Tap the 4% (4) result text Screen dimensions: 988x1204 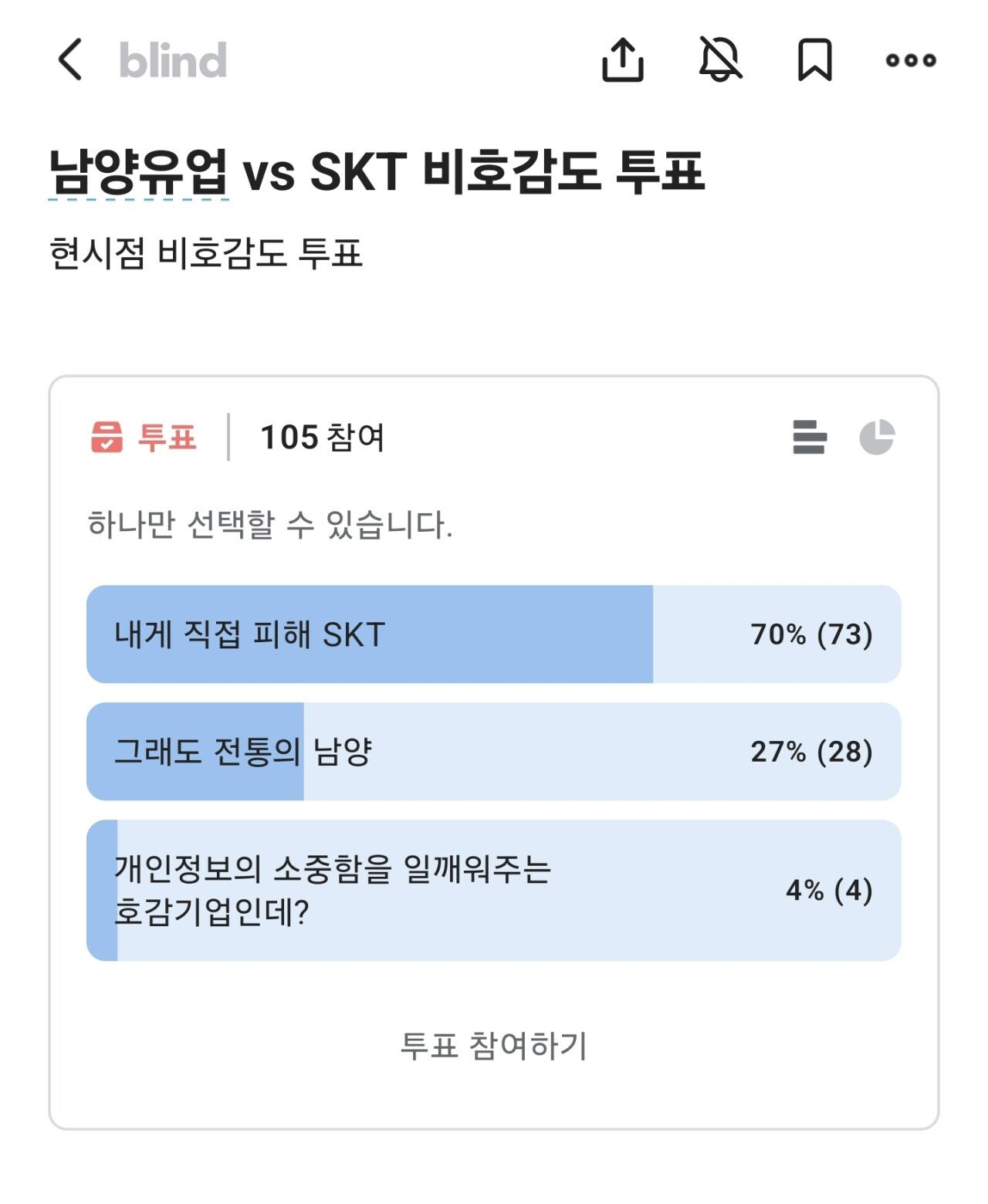829,891
